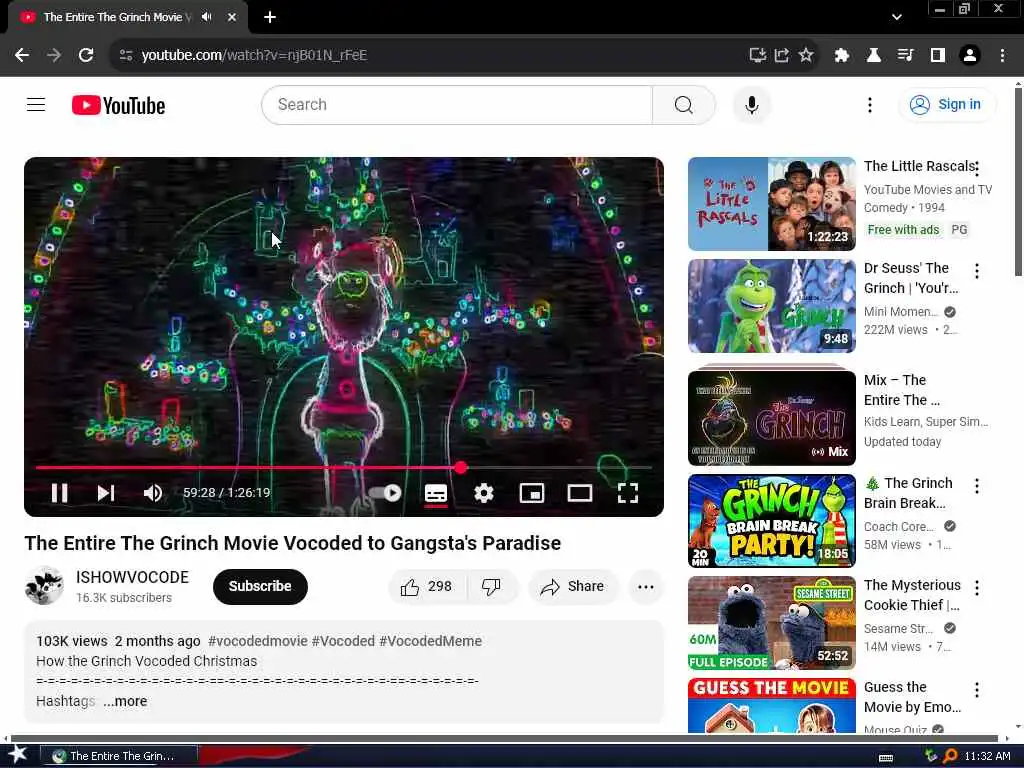Click the Guess the Movie by Emoji title

click(912, 697)
